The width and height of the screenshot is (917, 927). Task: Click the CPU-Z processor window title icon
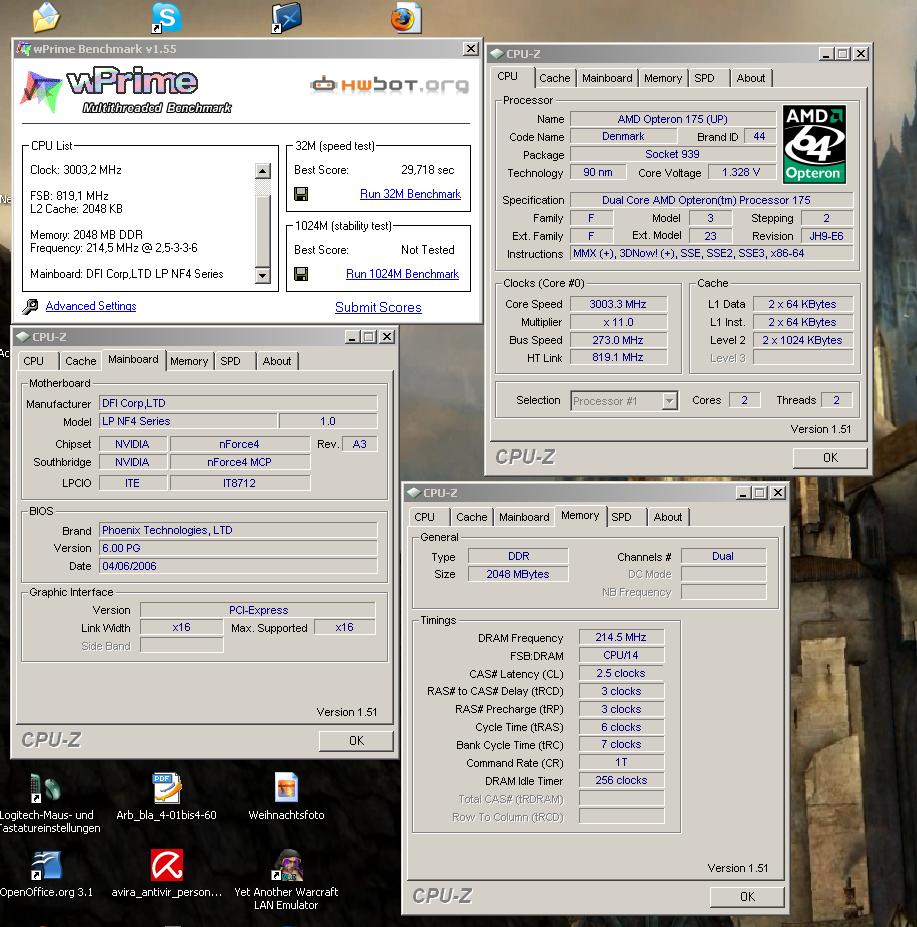497,54
